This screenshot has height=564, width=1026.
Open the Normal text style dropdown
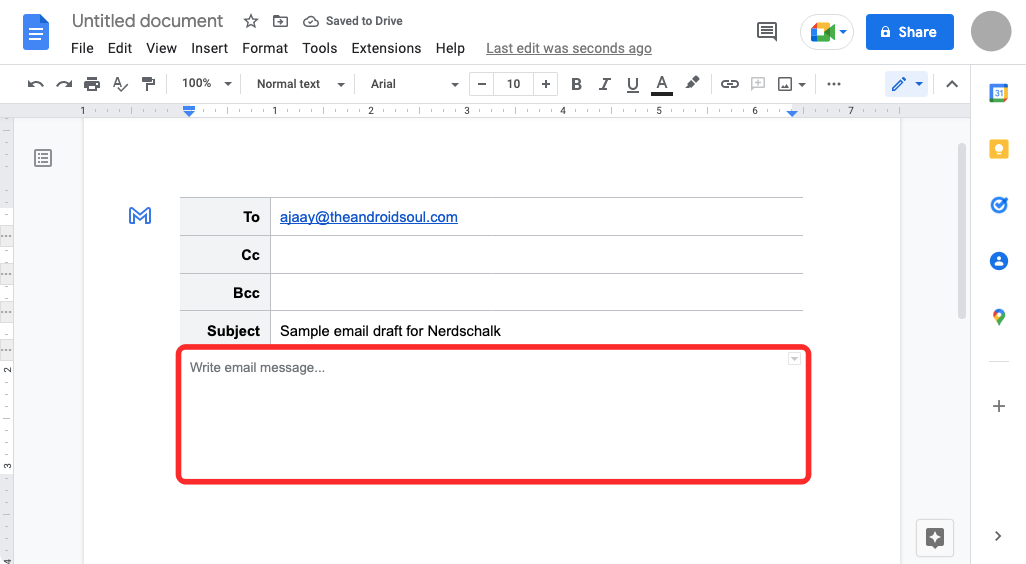[x=300, y=84]
